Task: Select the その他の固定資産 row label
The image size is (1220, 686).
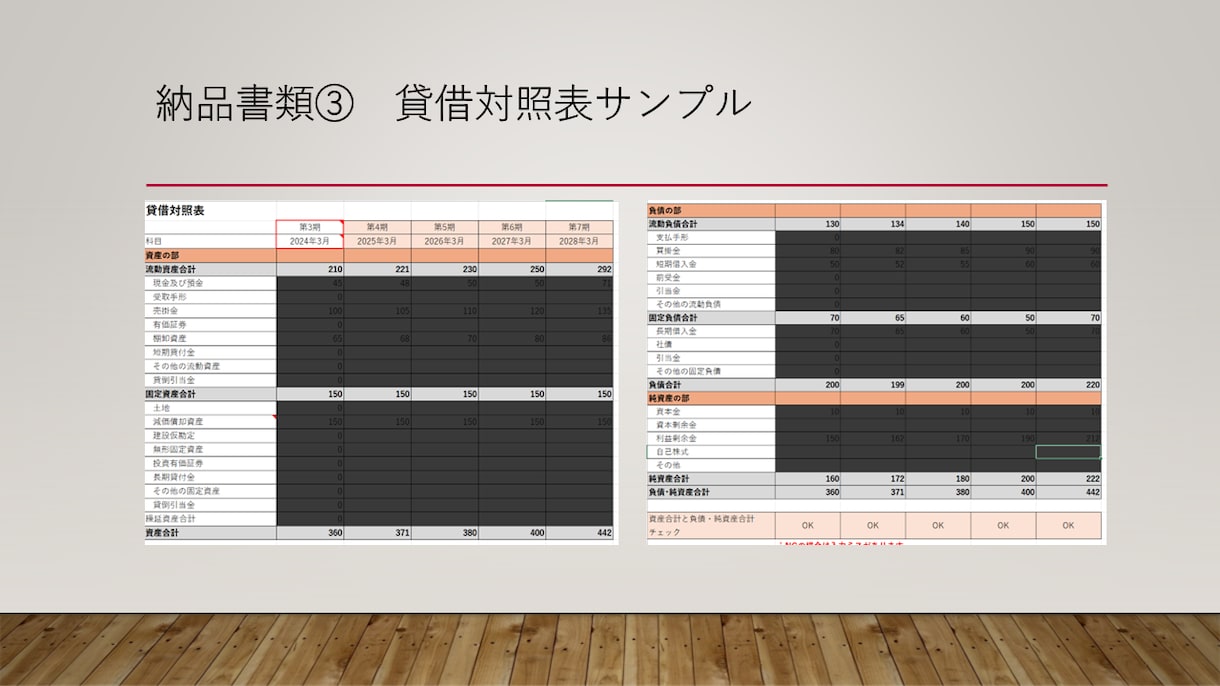Action: point(211,491)
